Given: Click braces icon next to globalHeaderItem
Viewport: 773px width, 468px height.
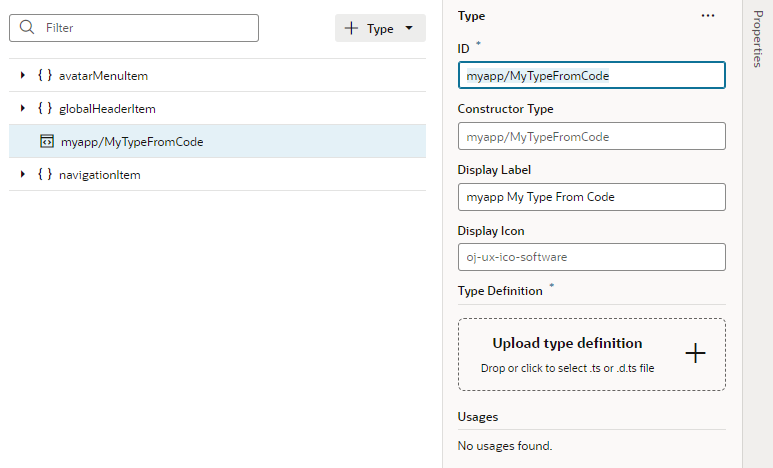Looking at the screenshot, I should 45,108.
